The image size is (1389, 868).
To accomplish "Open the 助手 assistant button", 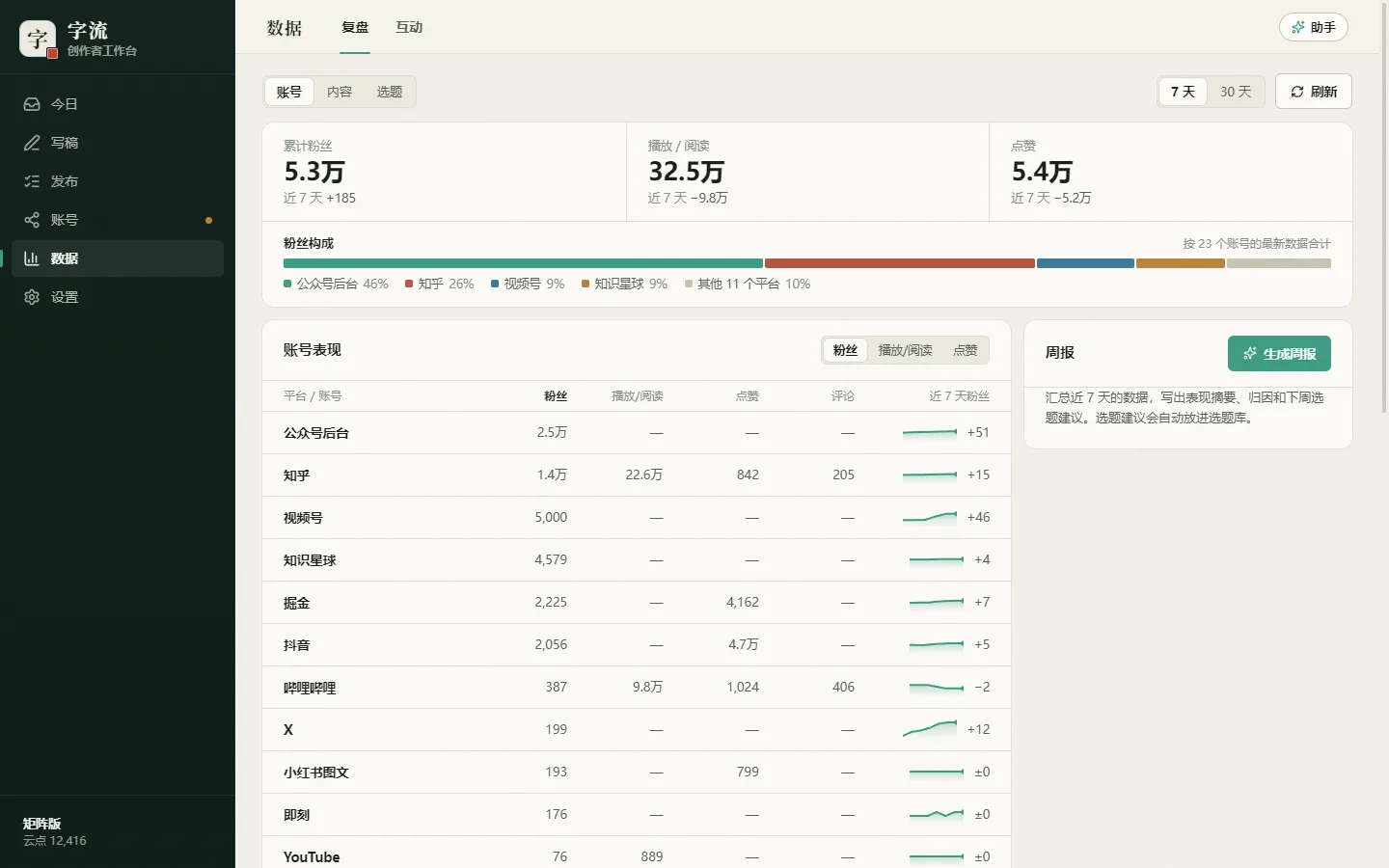I will click(1314, 27).
